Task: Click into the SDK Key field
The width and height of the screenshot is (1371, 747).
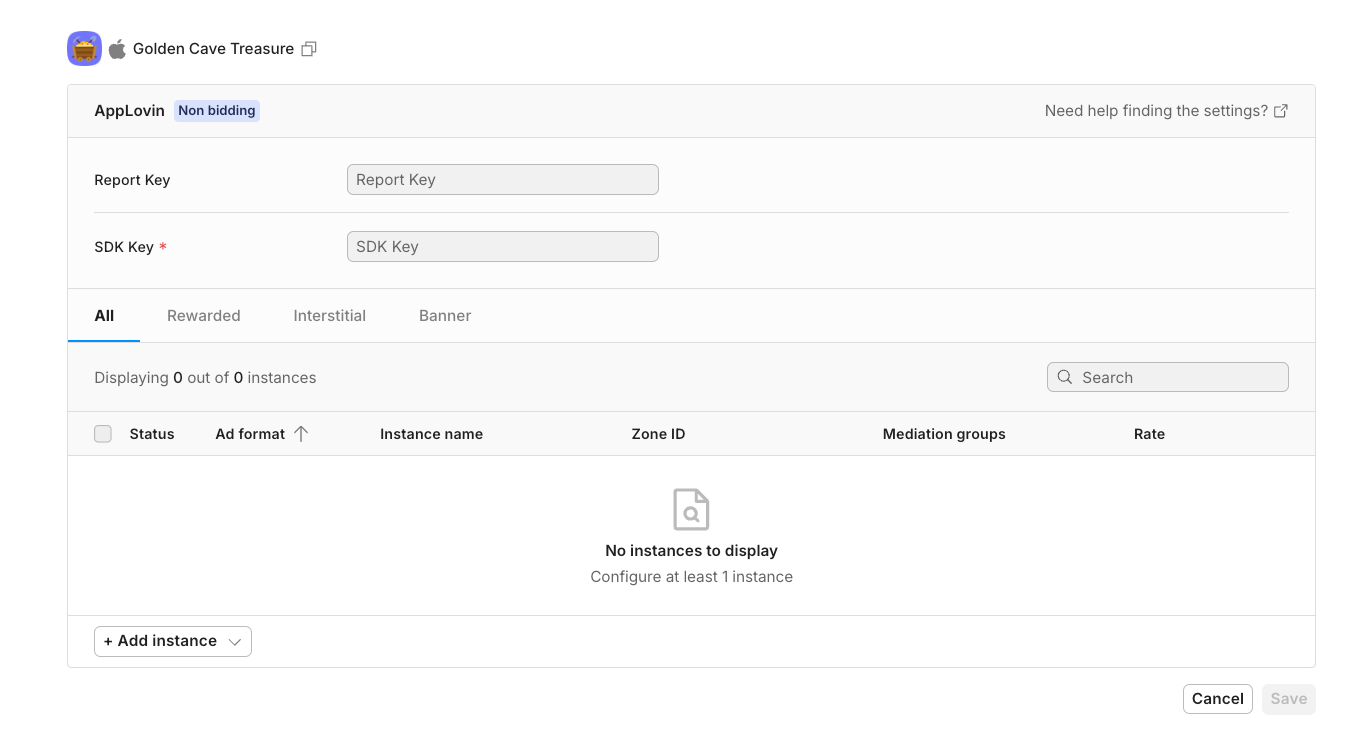Action: point(502,247)
